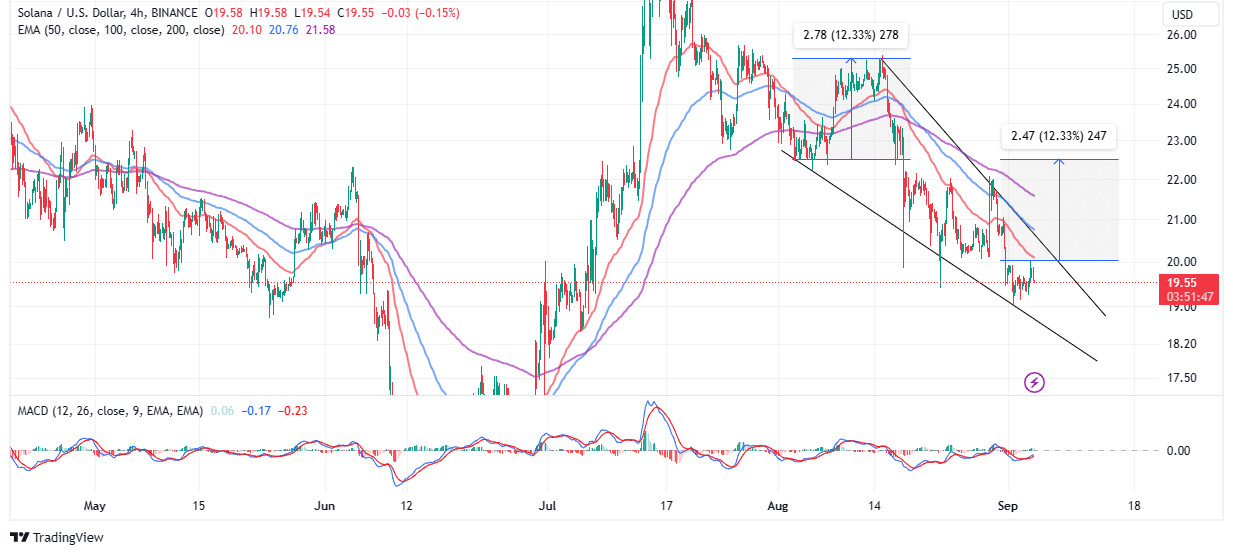Viewport: 1233px width, 555px height.
Task: Select the 2.47 (12.33%) 247 measurement label
Action: pos(1057,137)
